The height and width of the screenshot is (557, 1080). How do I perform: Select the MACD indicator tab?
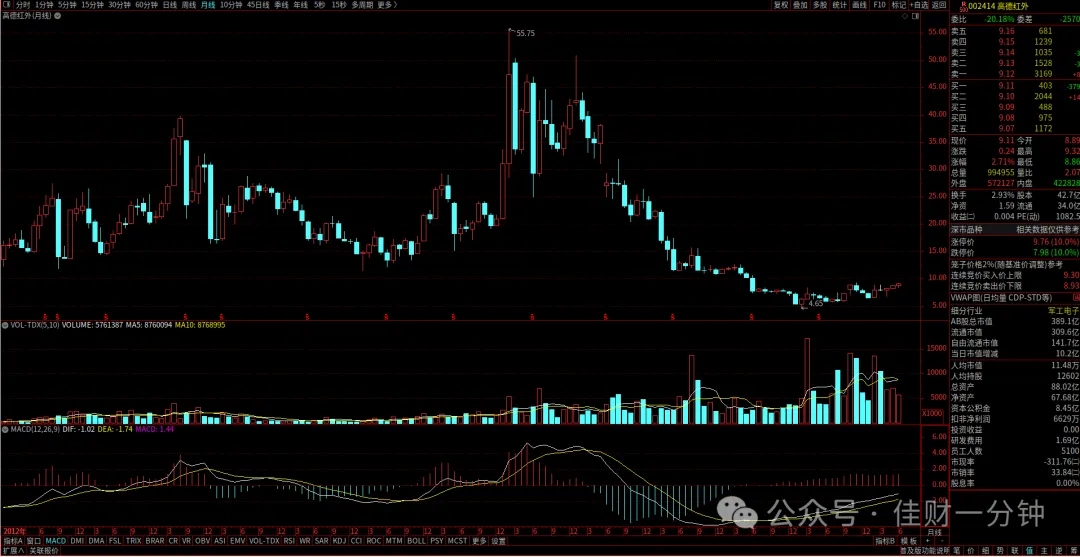point(55,541)
